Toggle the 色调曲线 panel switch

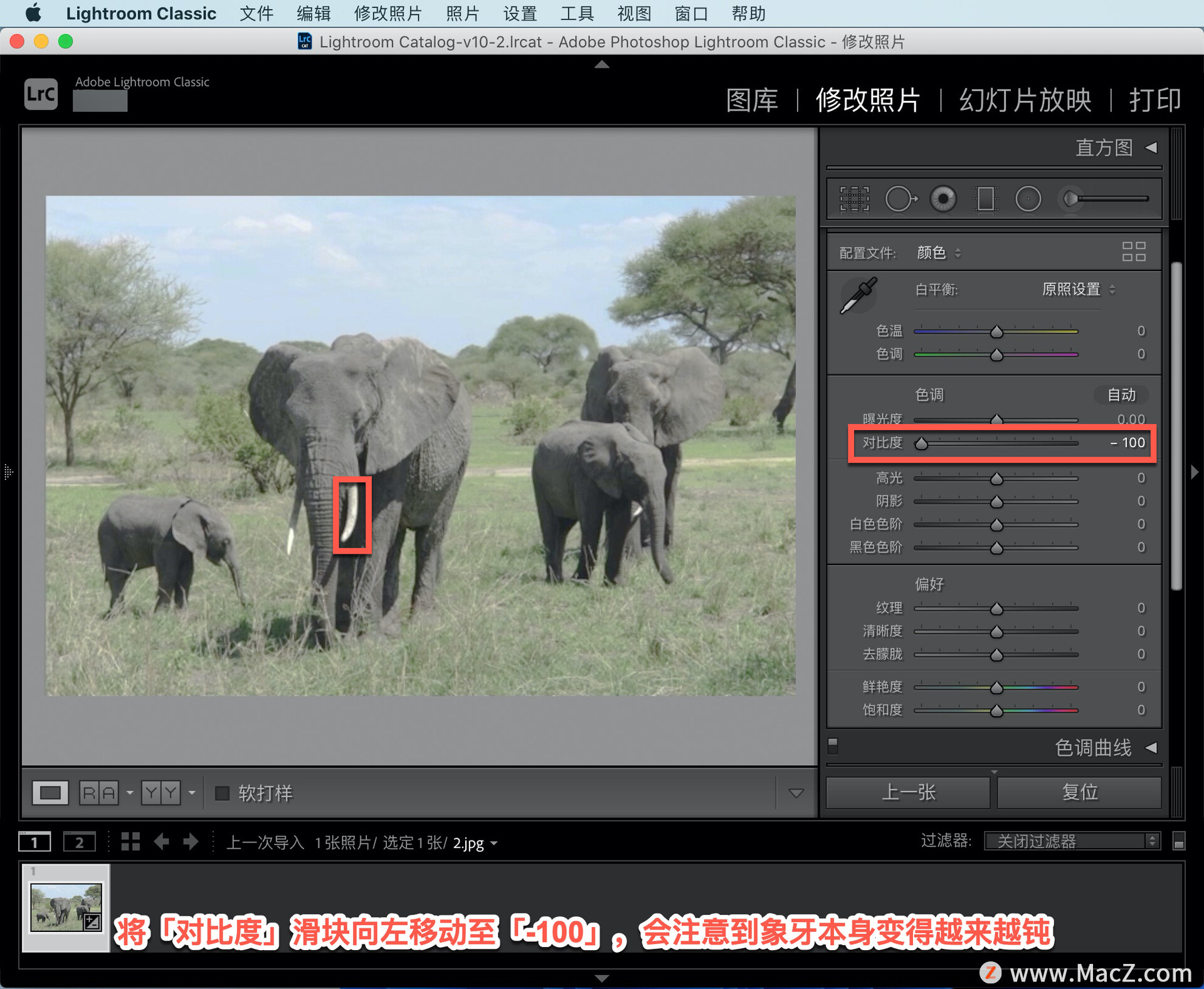833,744
